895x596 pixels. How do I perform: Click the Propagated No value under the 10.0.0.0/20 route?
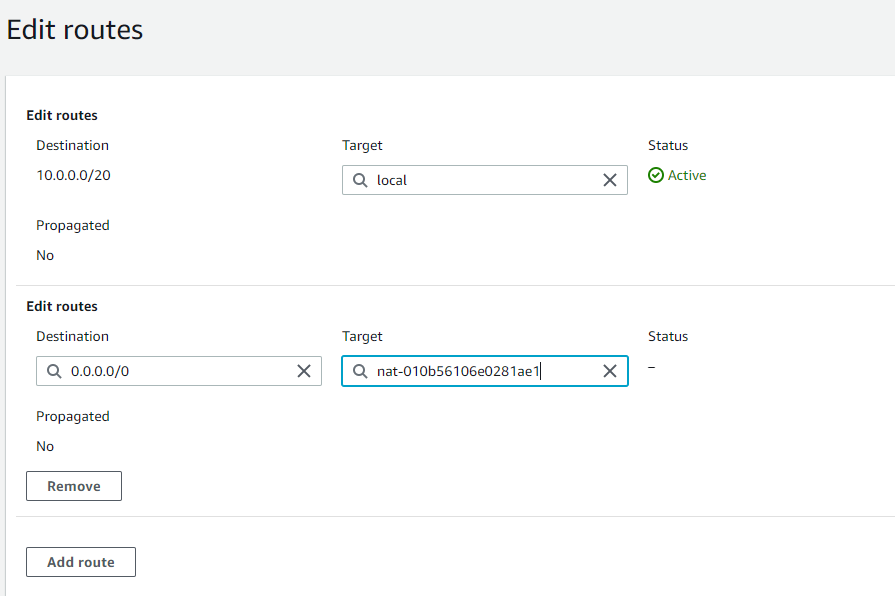coord(45,255)
